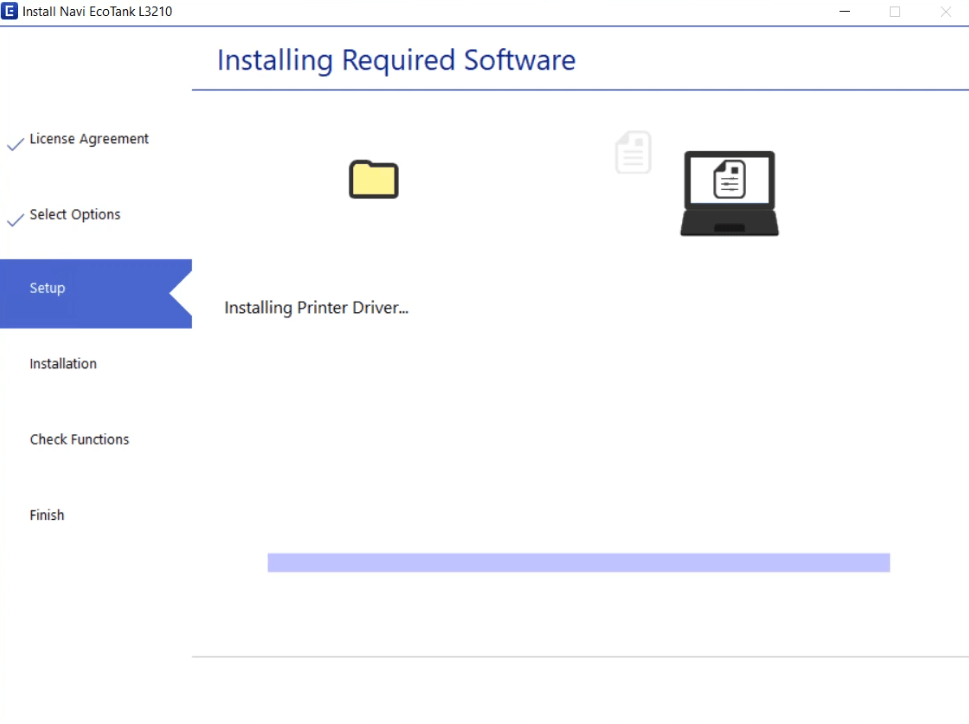Viewport: 969px width, 724px height.
Task: Click the License Agreement checkmark icon
Action: (15, 144)
